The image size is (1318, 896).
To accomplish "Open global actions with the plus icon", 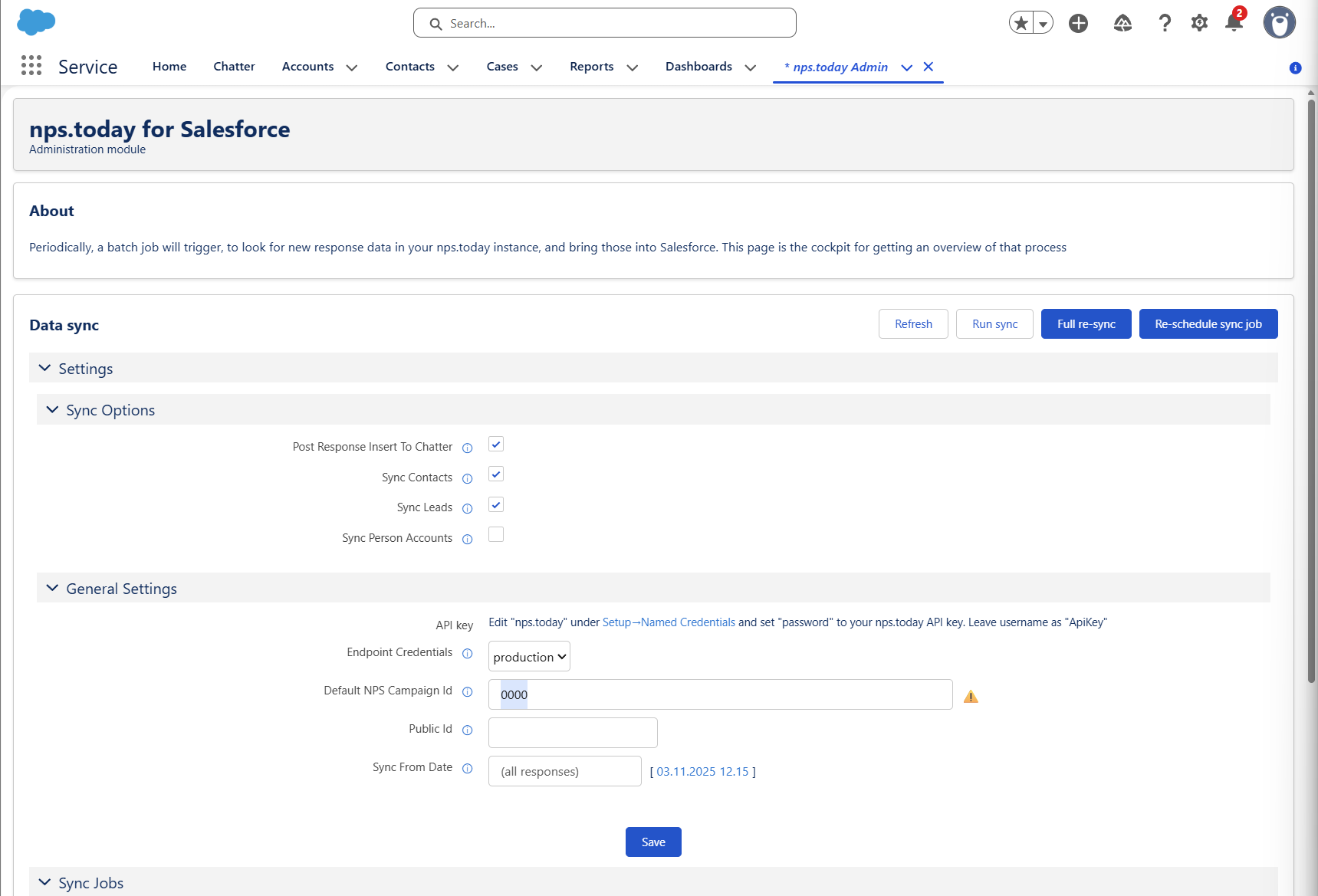I will (x=1078, y=22).
